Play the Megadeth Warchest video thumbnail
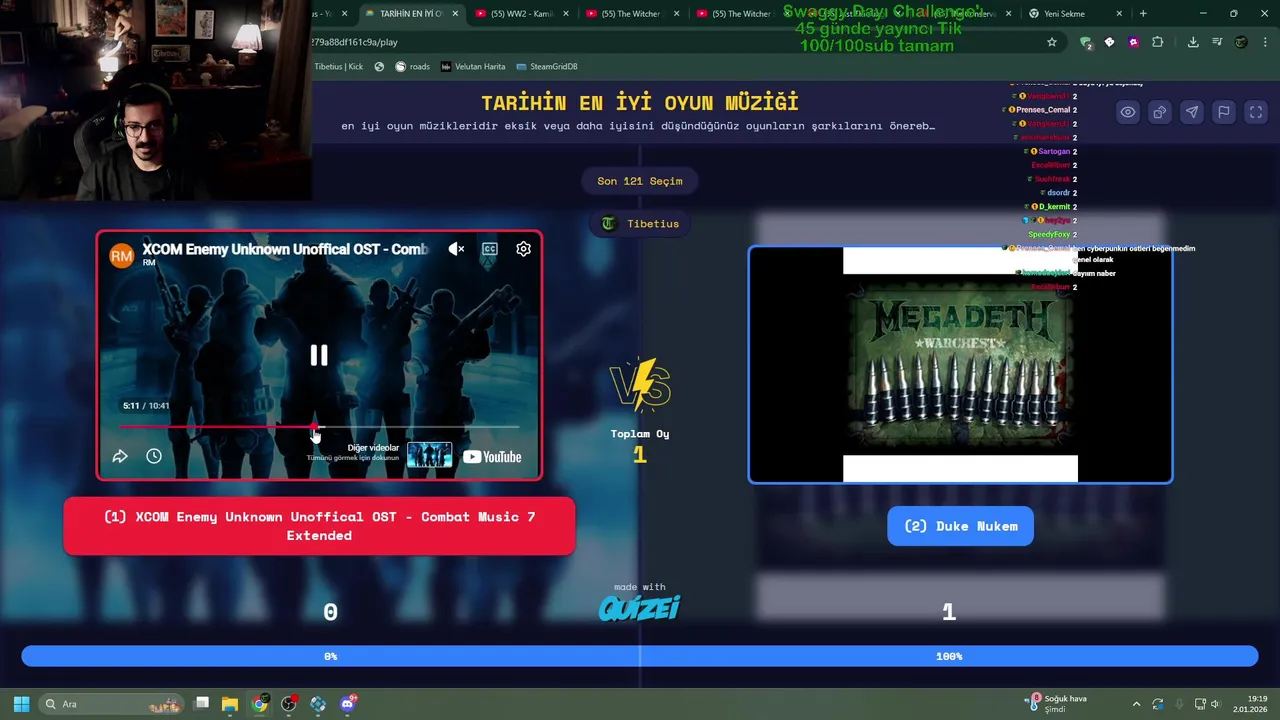1280x720 pixels. tap(960, 365)
